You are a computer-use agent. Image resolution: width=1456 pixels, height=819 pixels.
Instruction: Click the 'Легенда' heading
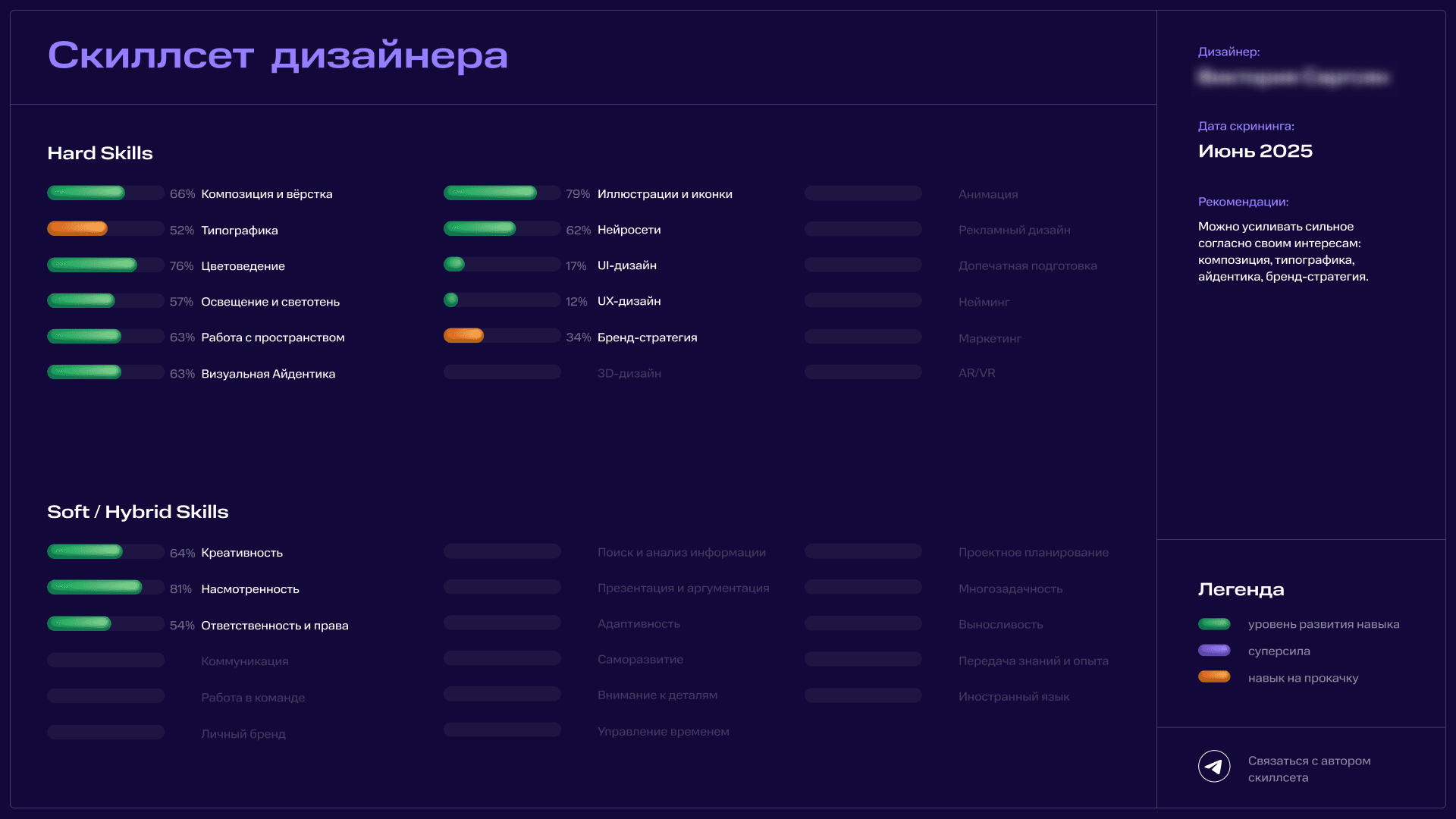point(1241,589)
